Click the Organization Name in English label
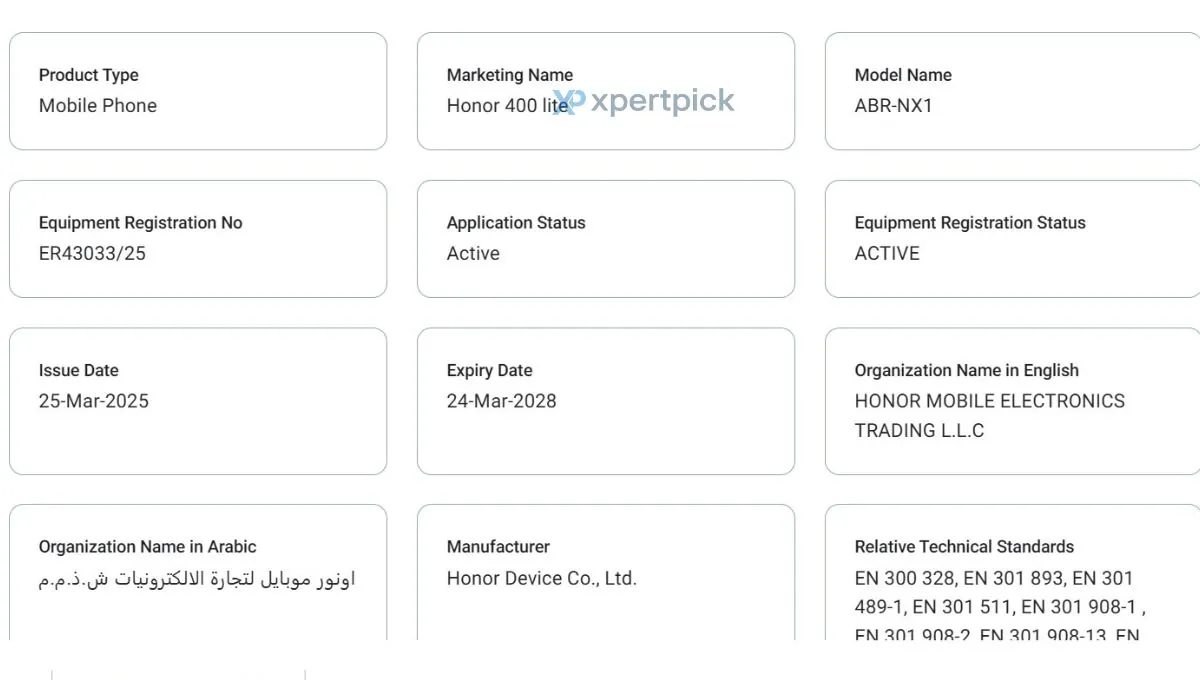The width and height of the screenshot is (1200, 680). click(x=966, y=370)
